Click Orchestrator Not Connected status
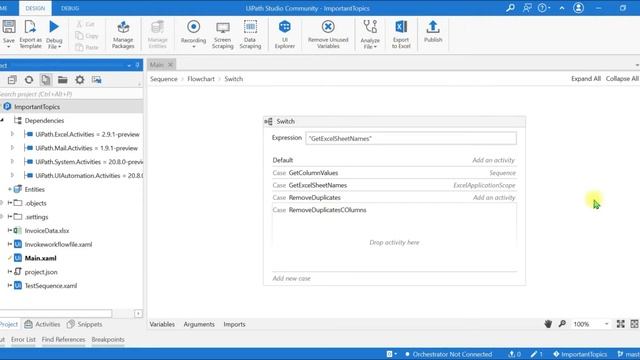 [x=449, y=354]
